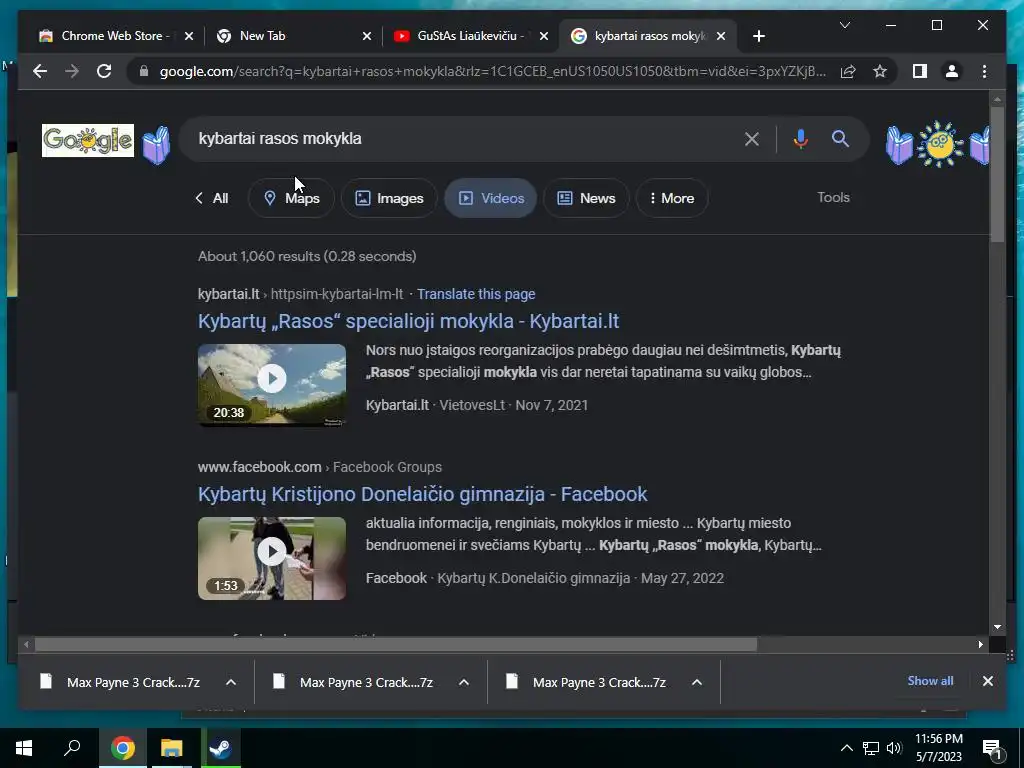Open Windows taskbar search
The image size is (1024, 768).
(72, 748)
